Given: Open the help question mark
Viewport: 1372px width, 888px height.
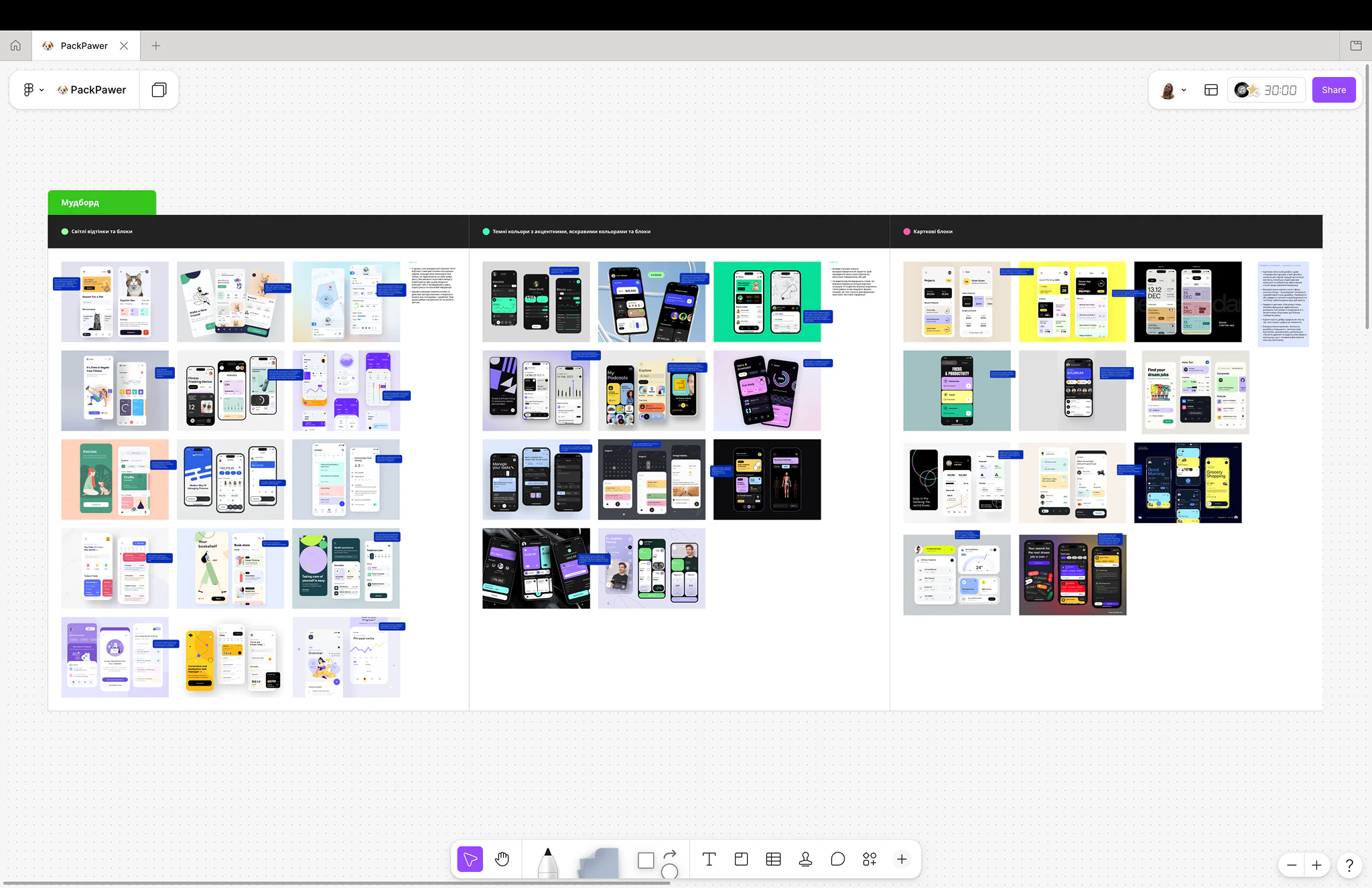Looking at the screenshot, I should [1349, 865].
